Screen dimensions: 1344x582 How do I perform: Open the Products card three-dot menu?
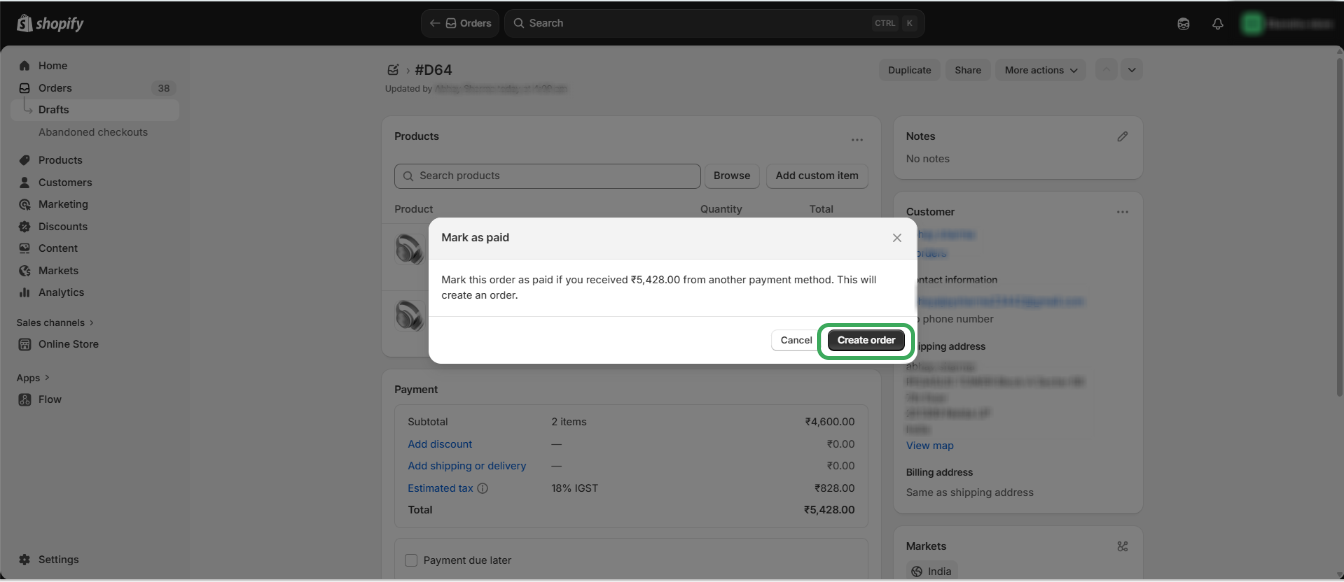(x=857, y=140)
